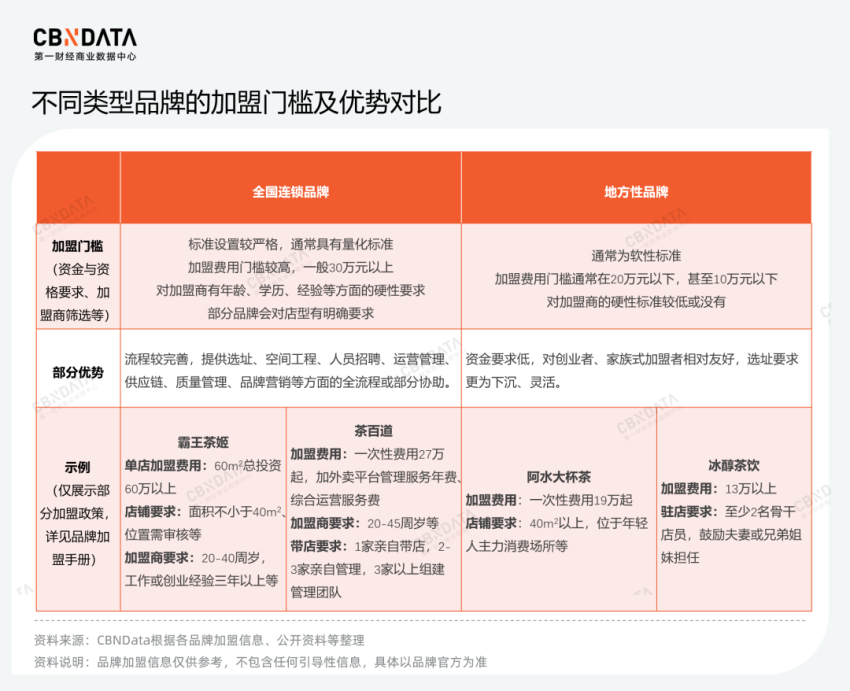850x691 pixels.
Task: Click the 冰醇茶饮 brand name
Action: pos(733,465)
